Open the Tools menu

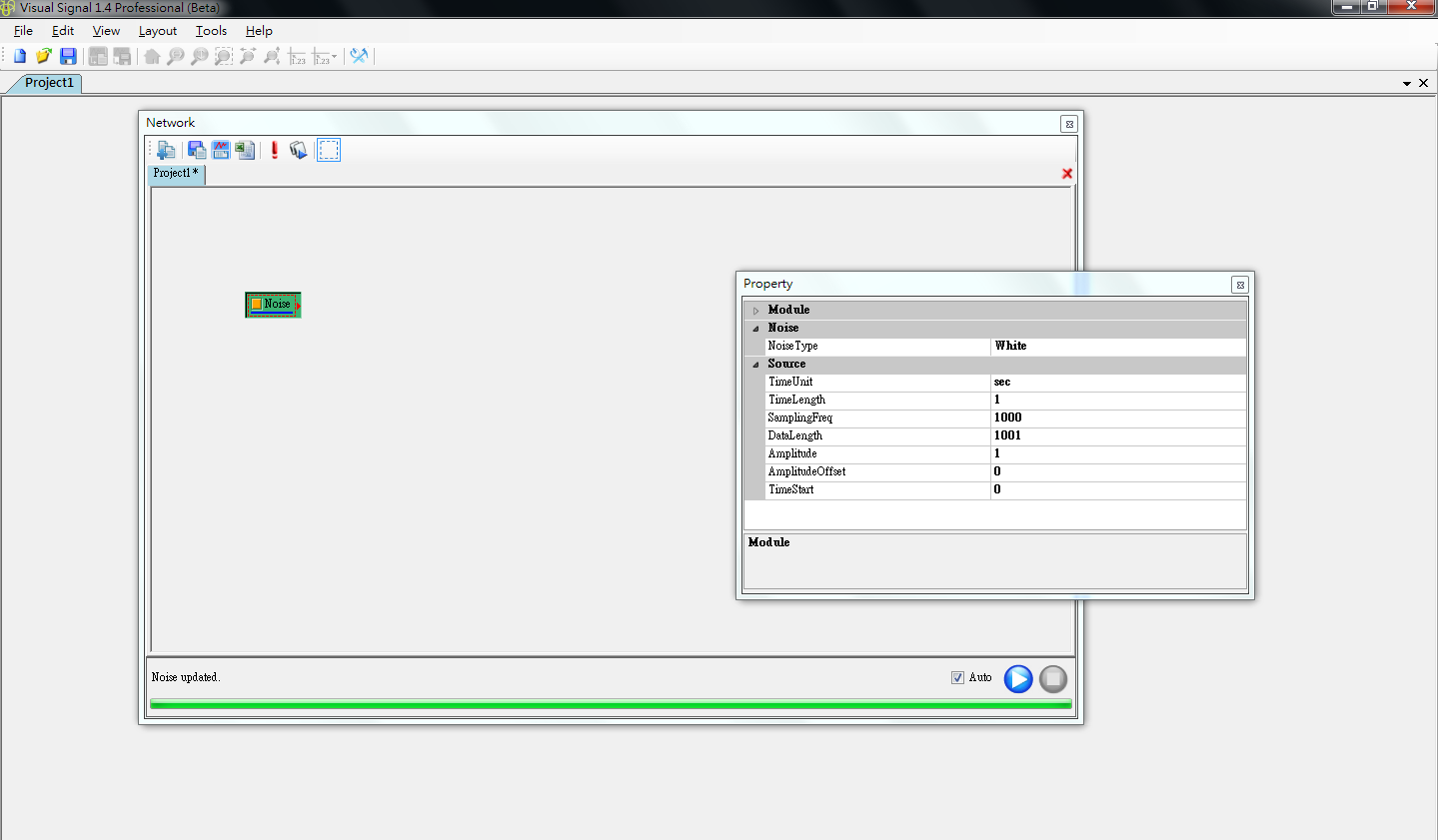pyautogui.click(x=211, y=31)
